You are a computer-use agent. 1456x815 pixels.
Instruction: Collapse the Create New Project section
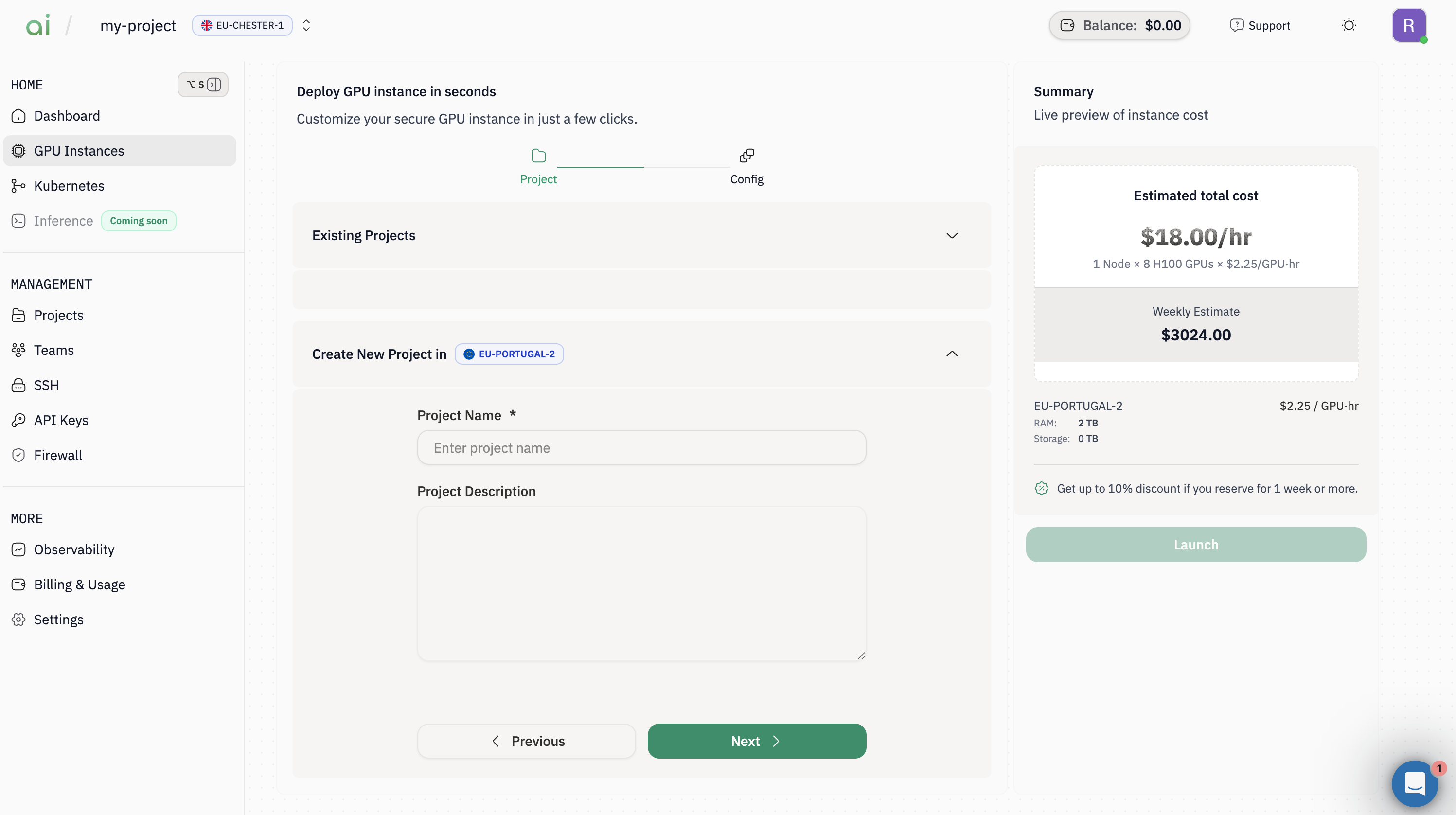click(952, 354)
